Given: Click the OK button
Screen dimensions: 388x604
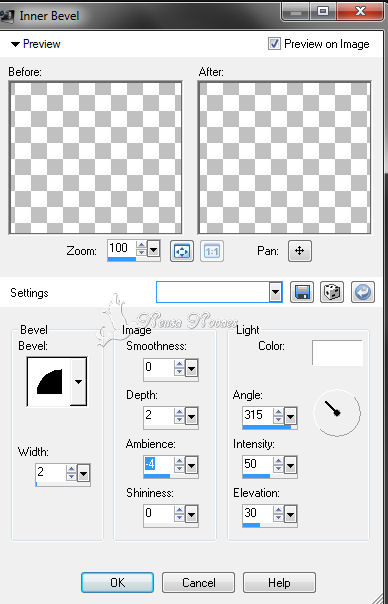Looking at the screenshot, I should (118, 582).
